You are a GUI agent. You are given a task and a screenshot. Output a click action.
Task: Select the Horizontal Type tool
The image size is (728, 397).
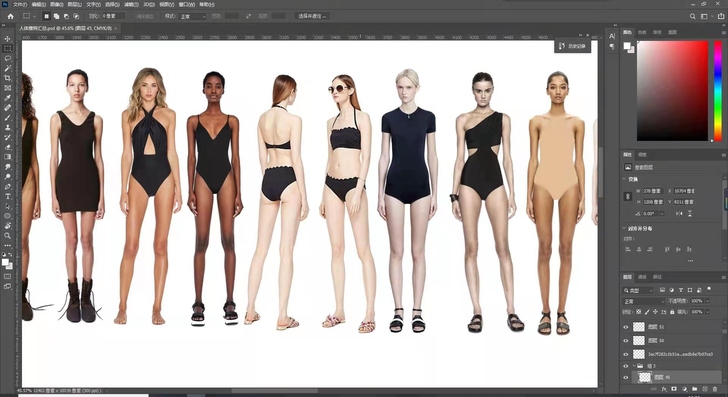click(7, 196)
